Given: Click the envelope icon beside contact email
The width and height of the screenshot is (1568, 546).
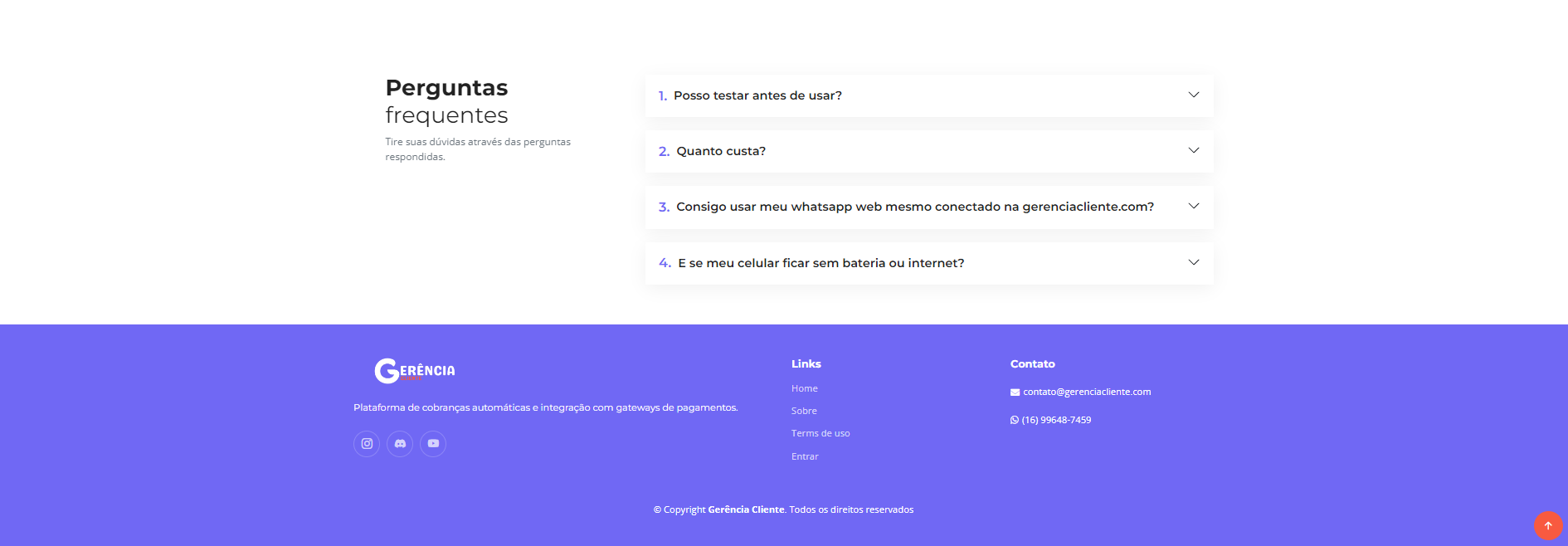Looking at the screenshot, I should 1015,392.
